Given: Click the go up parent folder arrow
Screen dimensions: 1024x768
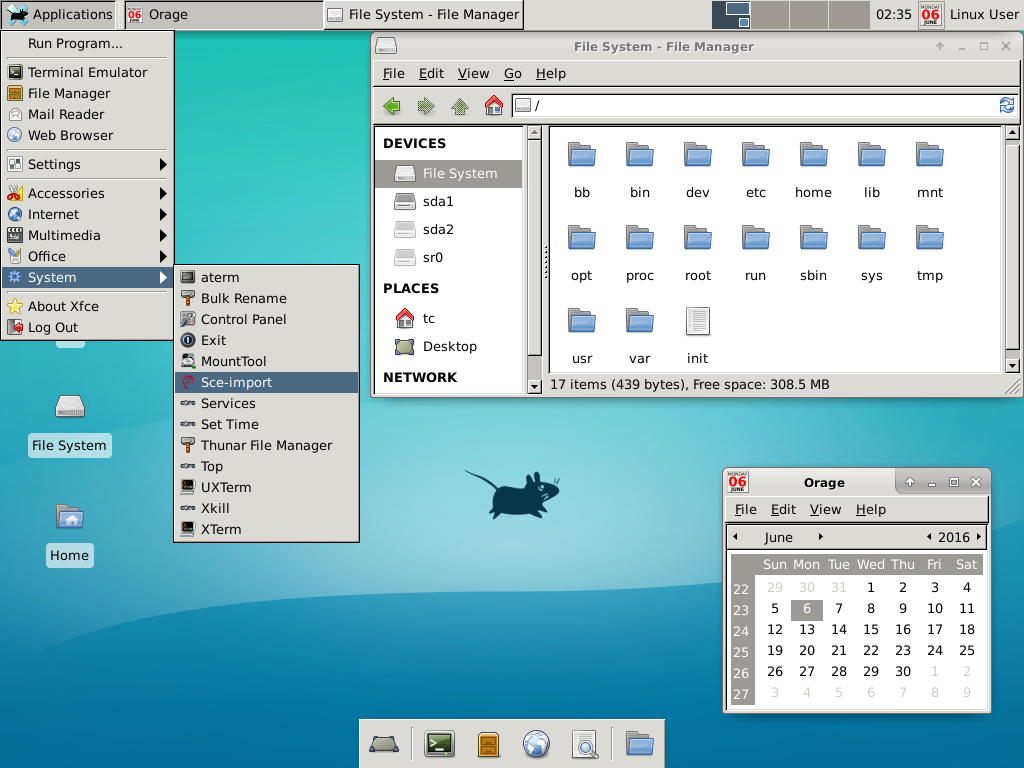Looking at the screenshot, I should click(x=460, y=106).
